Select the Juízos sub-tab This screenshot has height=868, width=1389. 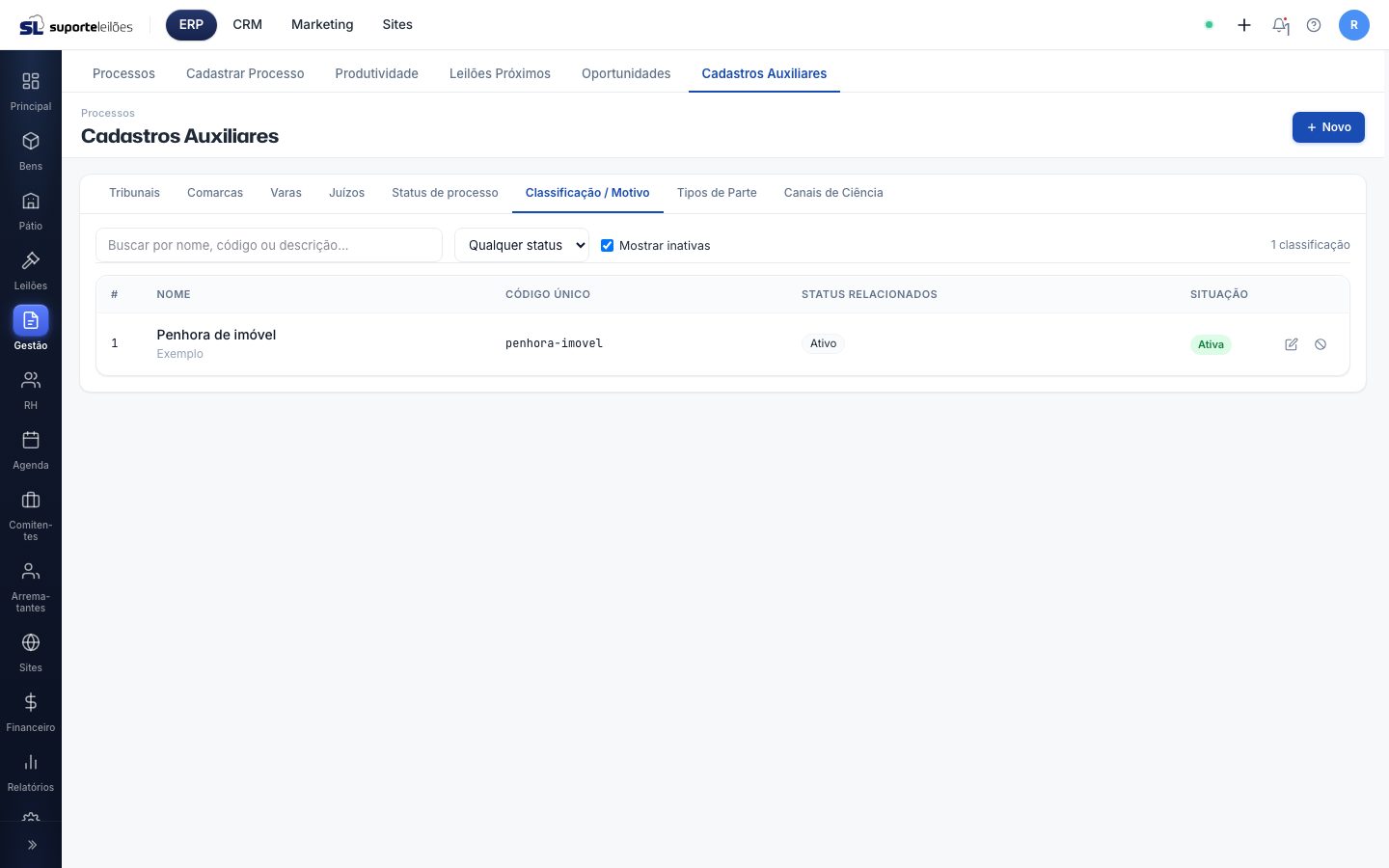[346, 193]
